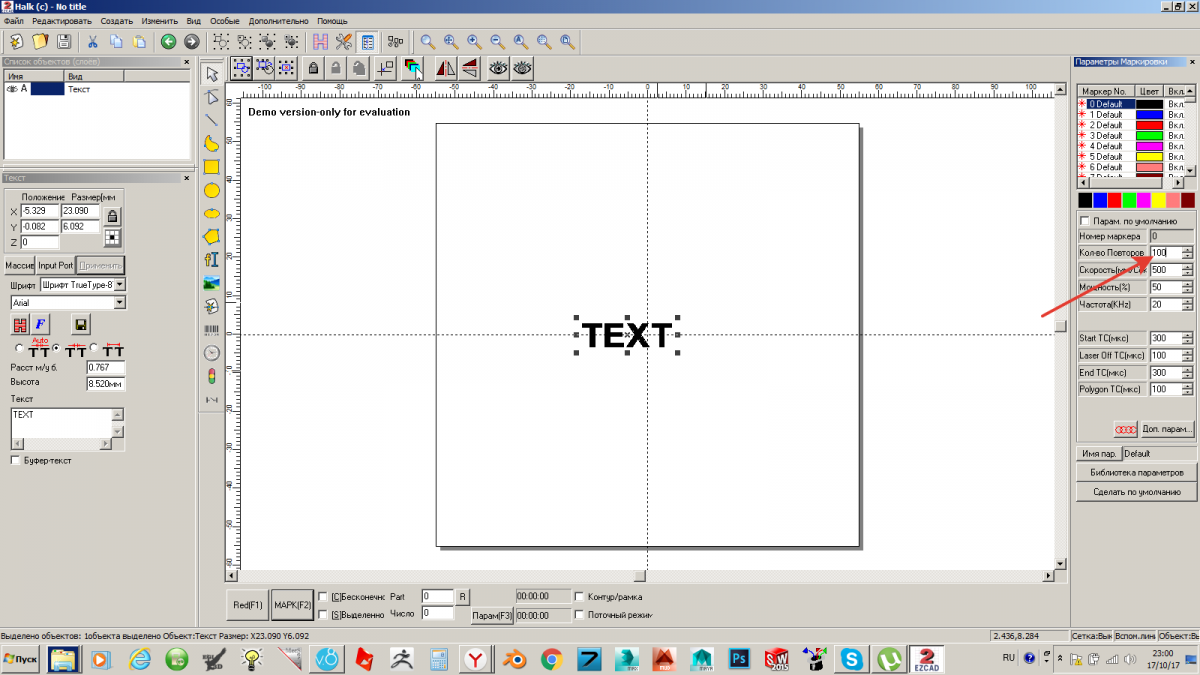This screenshot has width=1200, height=675.
Task: Enable the Контур/рамка checkbox
Action: tap(580, 597)
